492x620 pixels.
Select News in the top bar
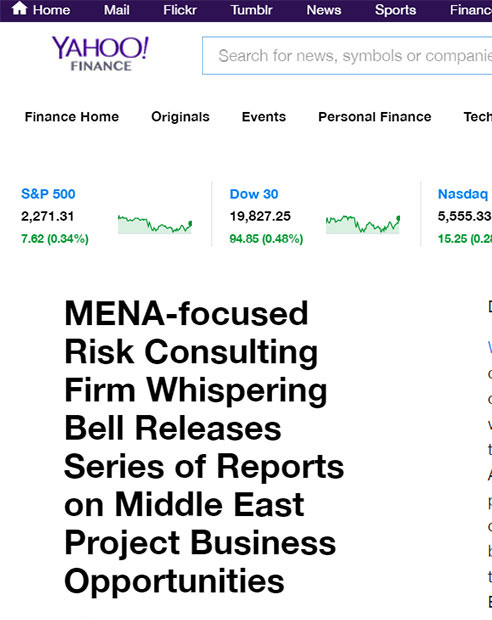pos(324,10)
